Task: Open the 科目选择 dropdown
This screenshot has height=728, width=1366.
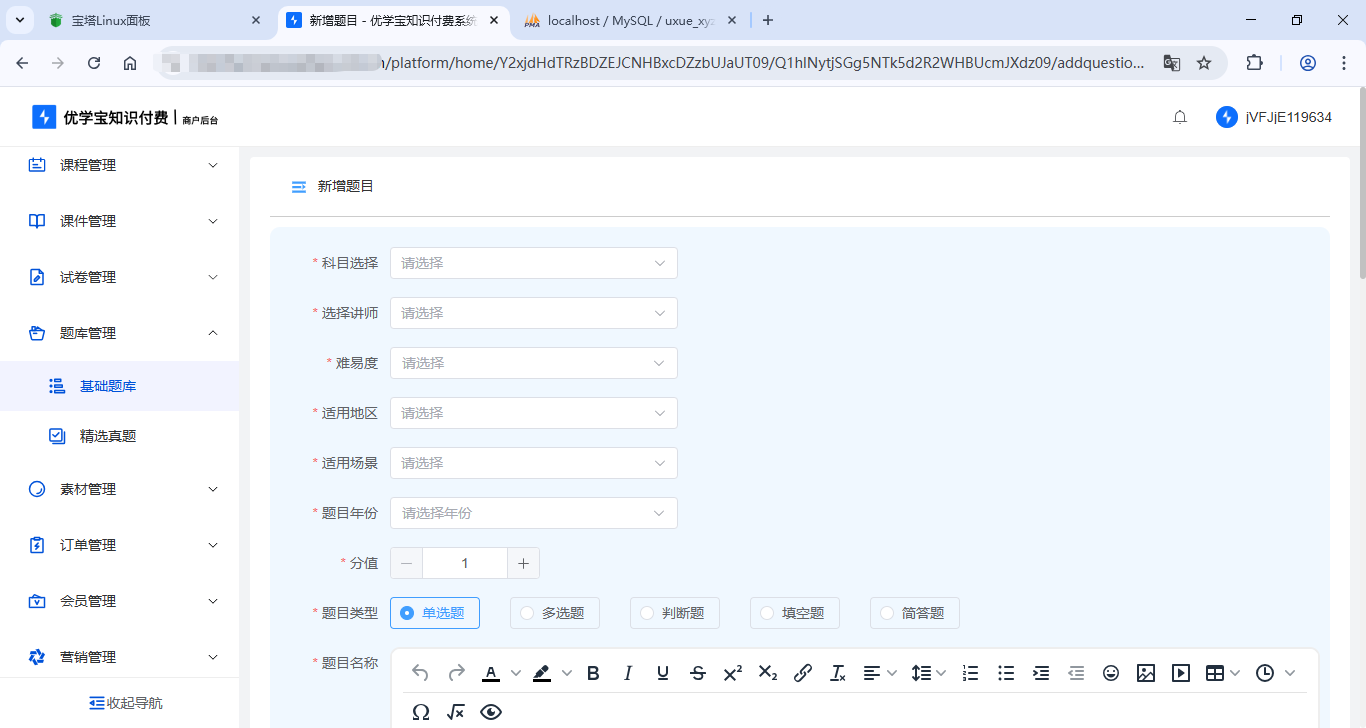Action: (x=533, y=263)
